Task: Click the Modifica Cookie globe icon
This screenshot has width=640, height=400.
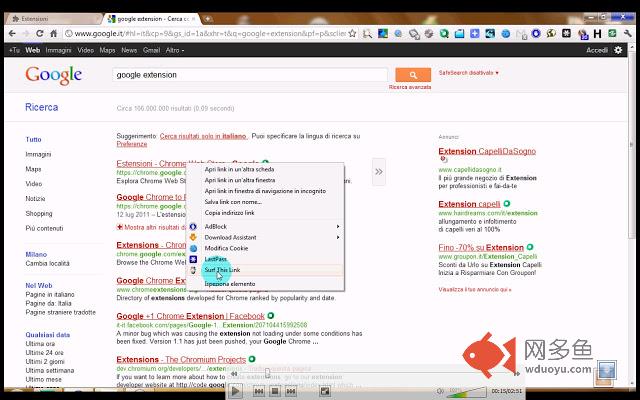Action: [194, 248]
